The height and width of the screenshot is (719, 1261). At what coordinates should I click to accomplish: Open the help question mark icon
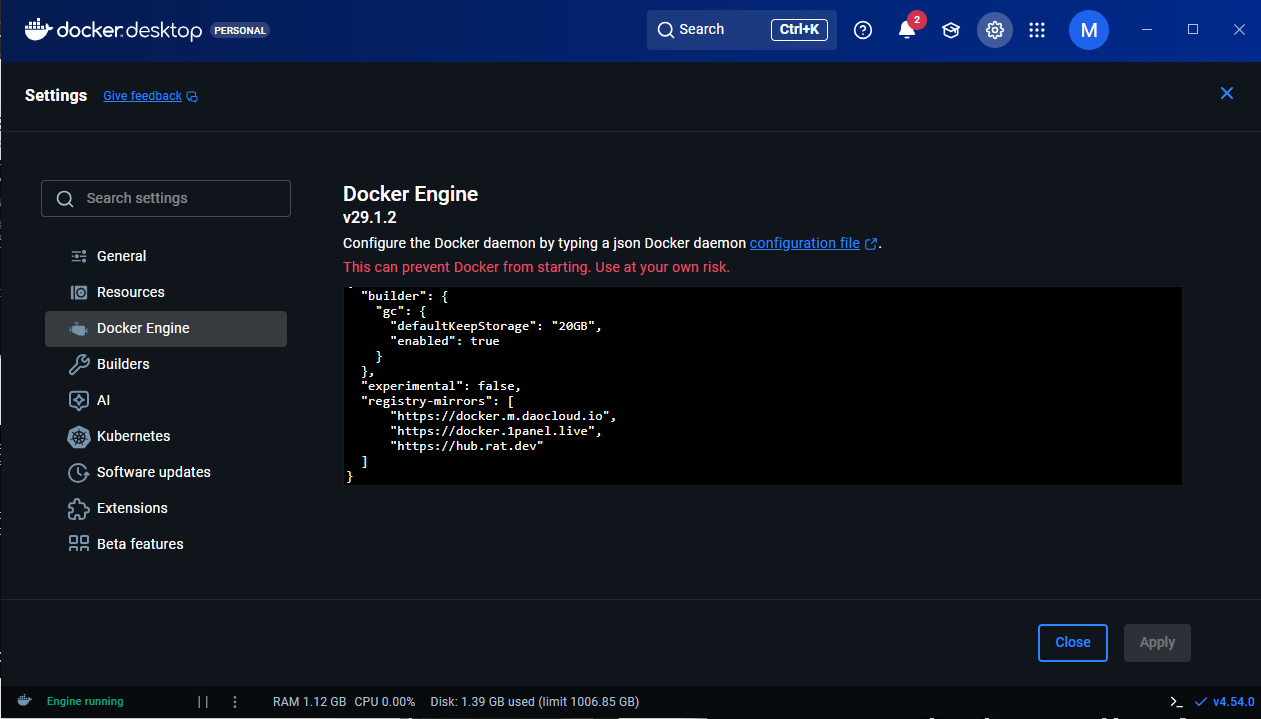point(863,30)
